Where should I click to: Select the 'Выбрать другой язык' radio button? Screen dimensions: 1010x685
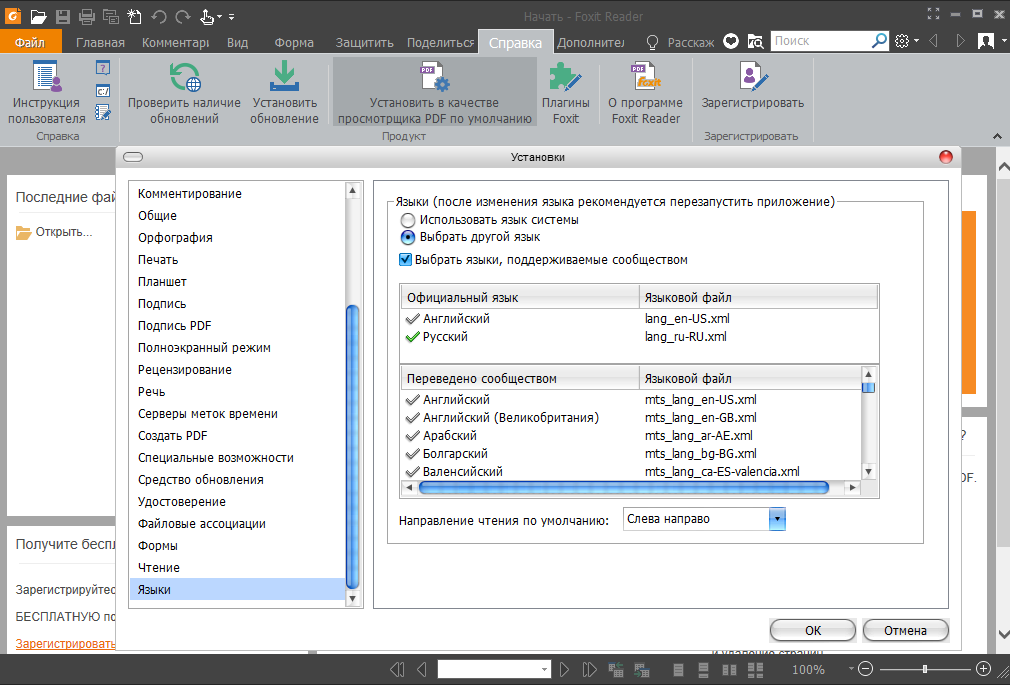[x=408, y=237]
